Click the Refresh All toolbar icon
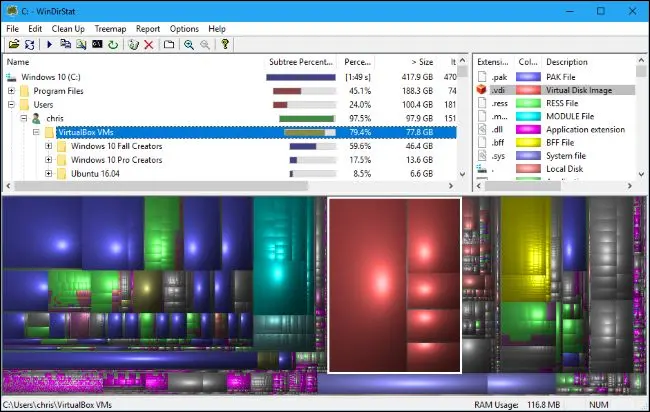This screenshot has width=650, height=412. click(x=29, y=44)
